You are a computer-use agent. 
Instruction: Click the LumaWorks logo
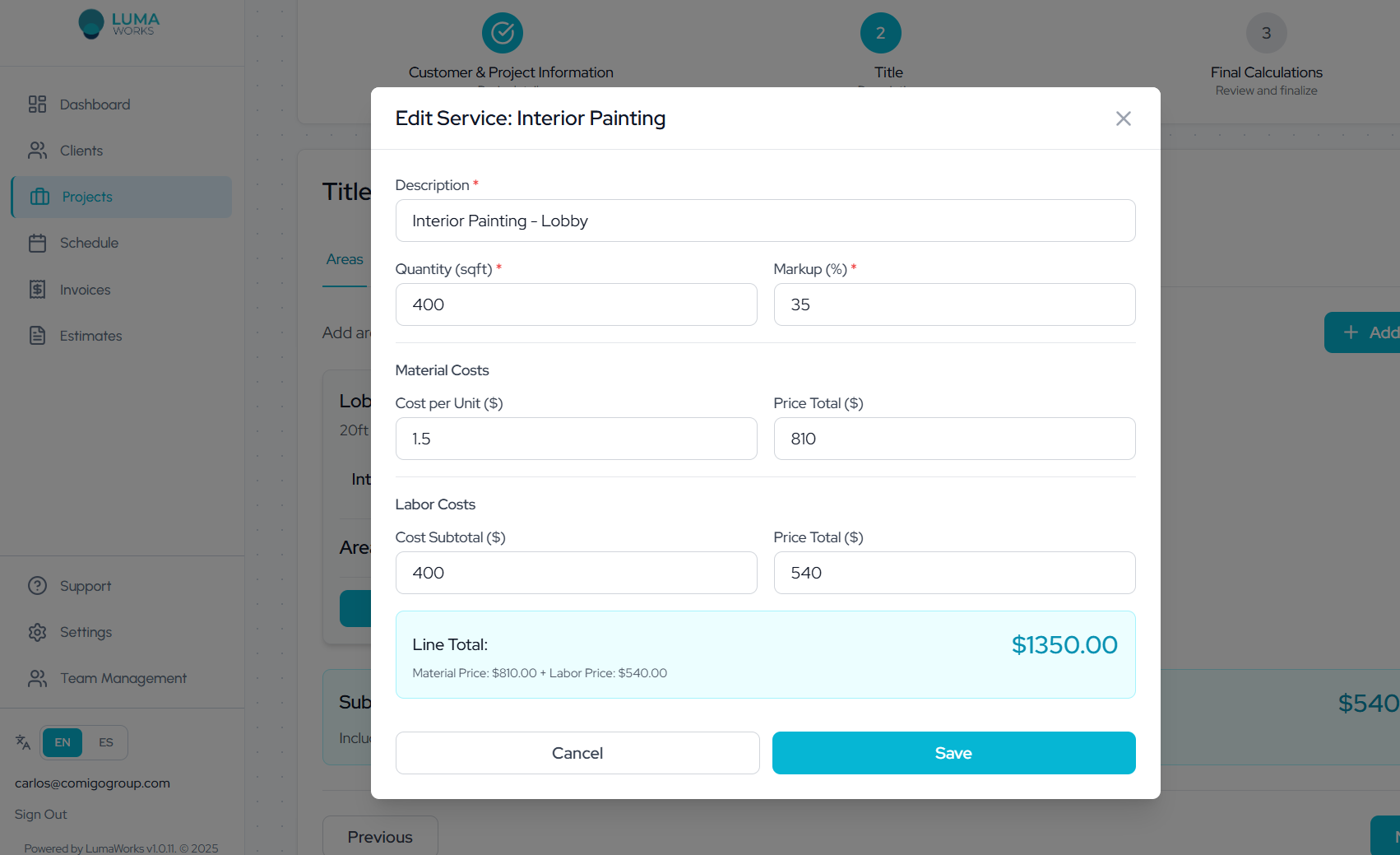coord(118,24)
